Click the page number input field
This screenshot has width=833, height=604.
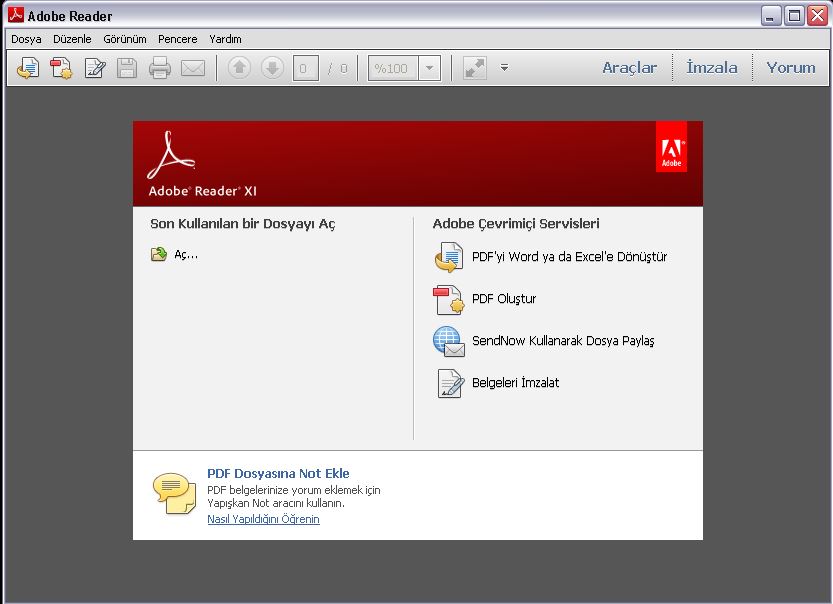(x=305, y=68)
